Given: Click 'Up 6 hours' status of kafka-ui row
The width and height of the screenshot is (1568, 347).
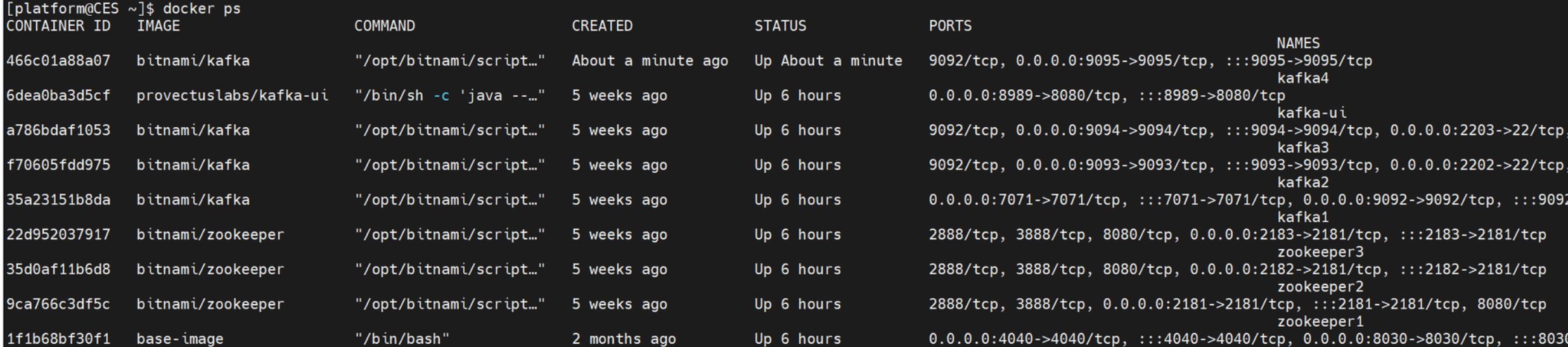Looking at the screenshot, I should pos(798,96).
